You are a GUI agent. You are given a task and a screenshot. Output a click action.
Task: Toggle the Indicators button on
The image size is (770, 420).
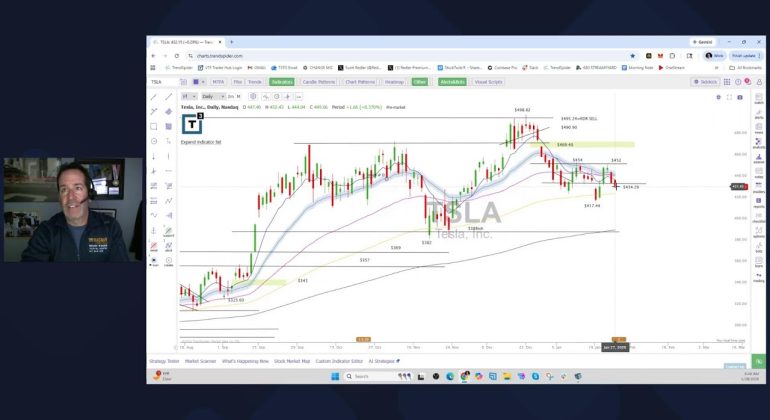pos(282,81)
